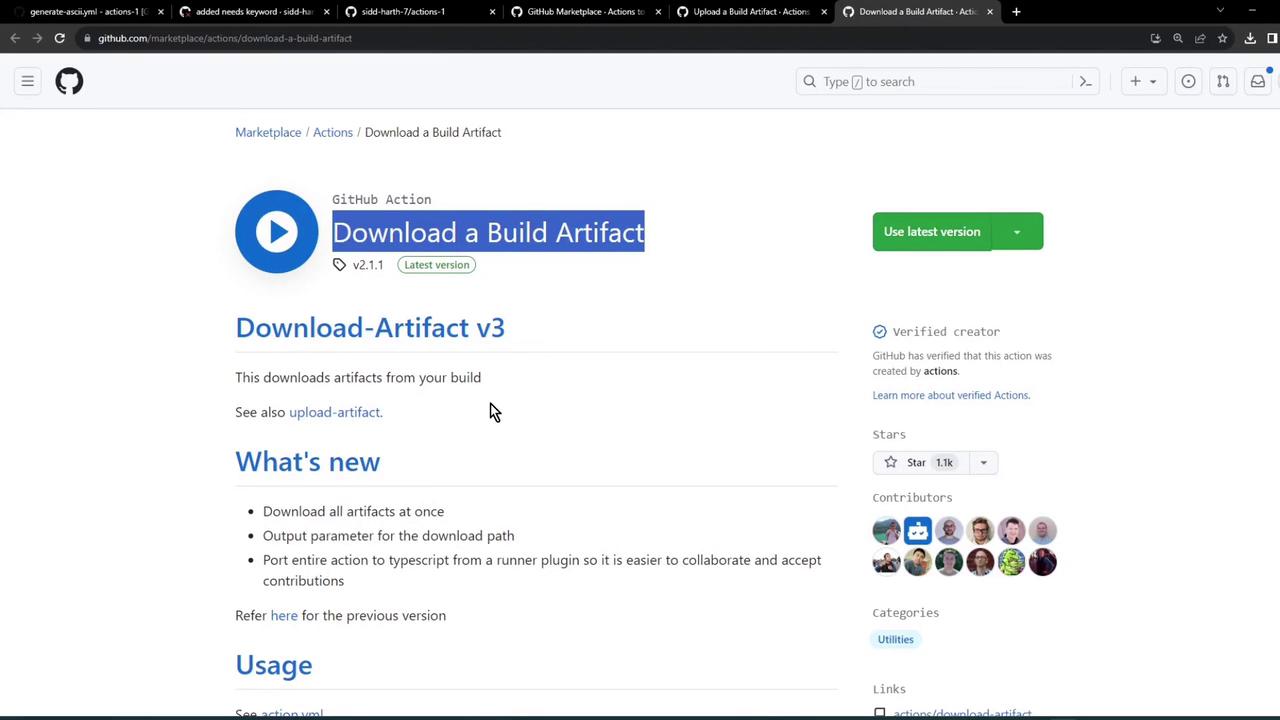Click the install app icon in address bar
Screen dimensions: 1280x720
[x=1155, y=38]
